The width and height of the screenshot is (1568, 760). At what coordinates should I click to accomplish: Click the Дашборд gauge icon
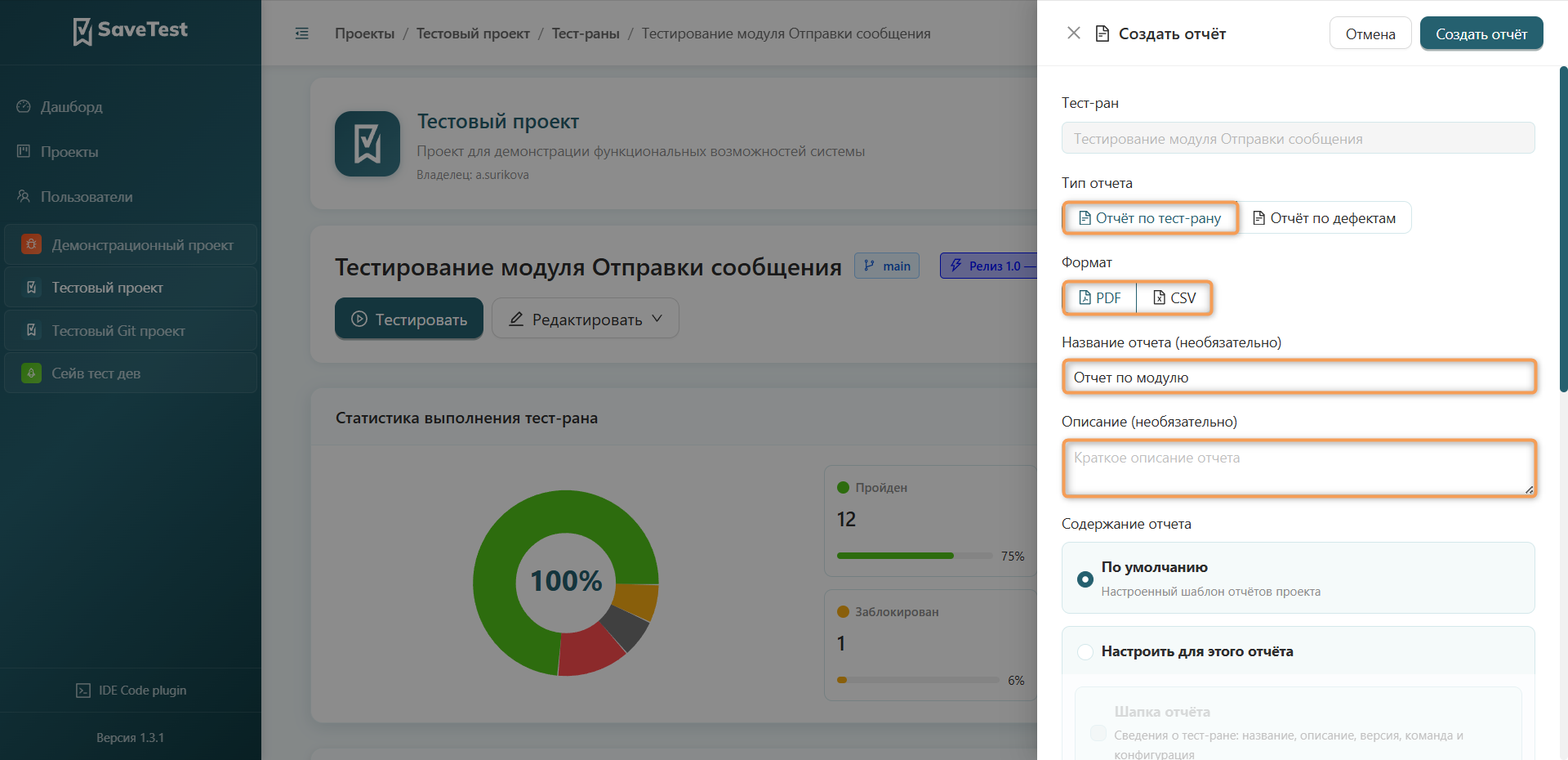24,106
